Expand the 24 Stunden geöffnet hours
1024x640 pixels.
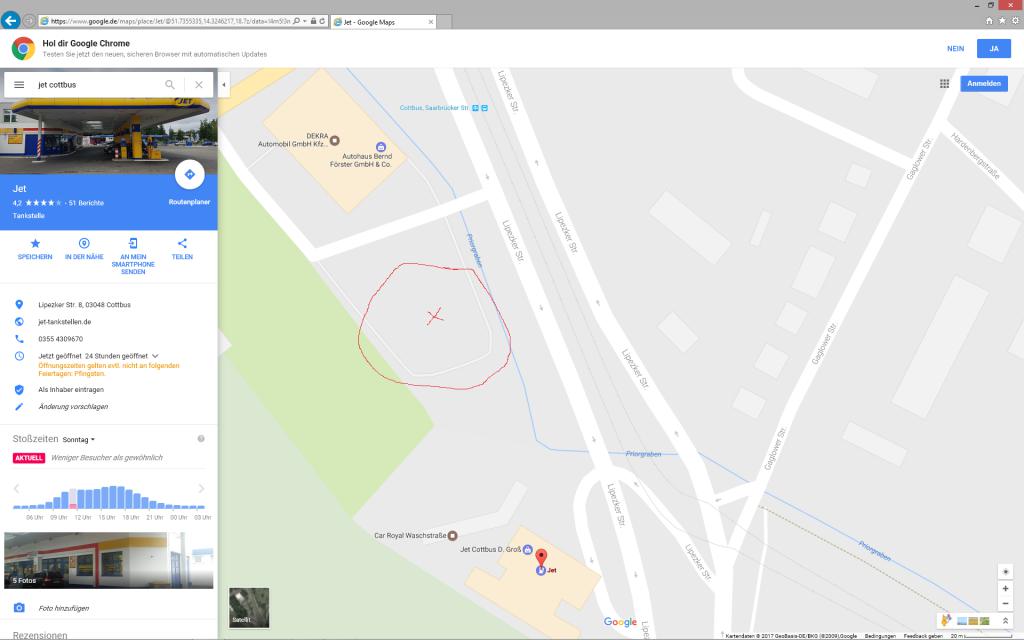pos(155,356)
